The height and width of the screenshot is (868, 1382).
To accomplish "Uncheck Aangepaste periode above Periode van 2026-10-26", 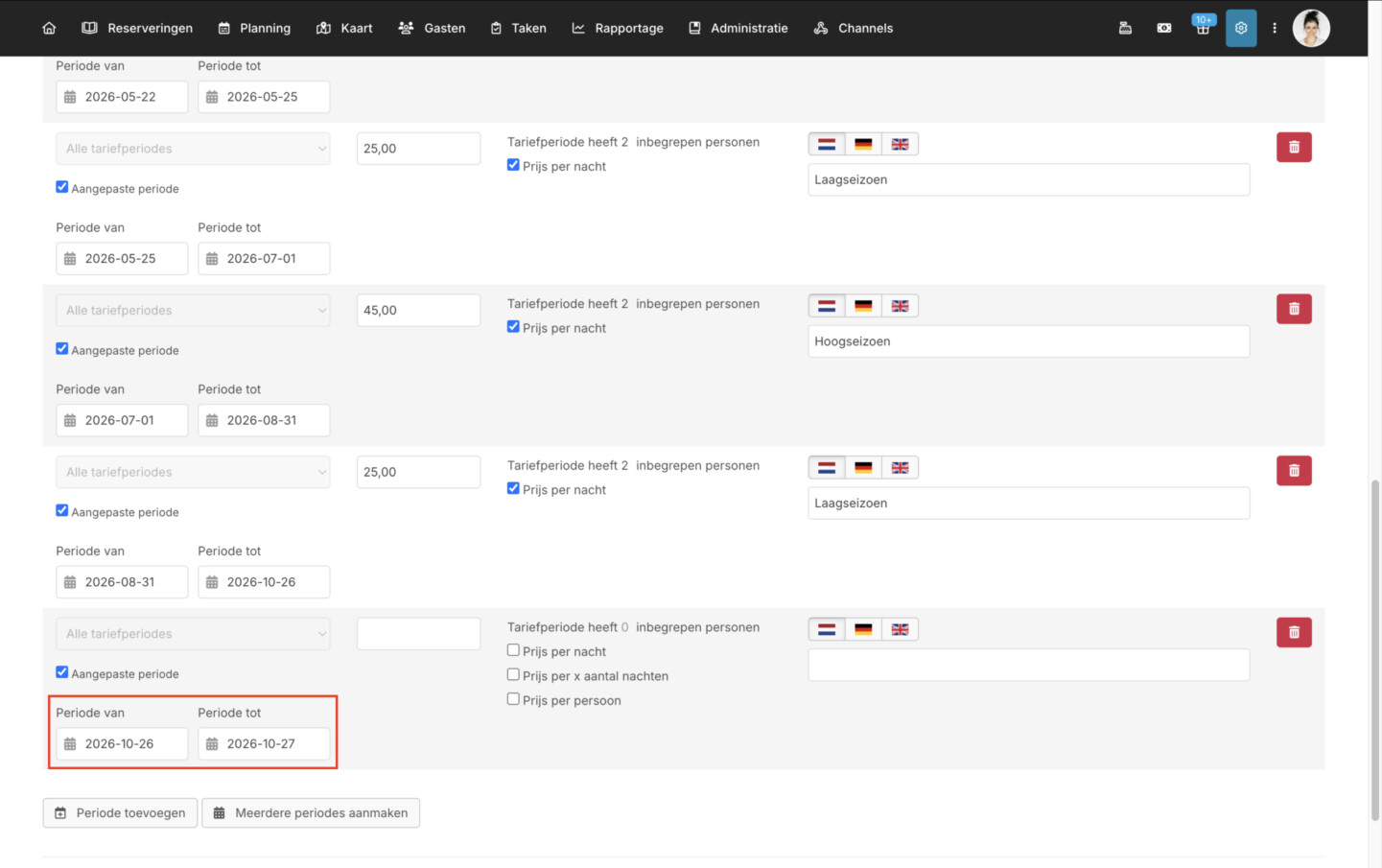I will [x=61, y=672].
